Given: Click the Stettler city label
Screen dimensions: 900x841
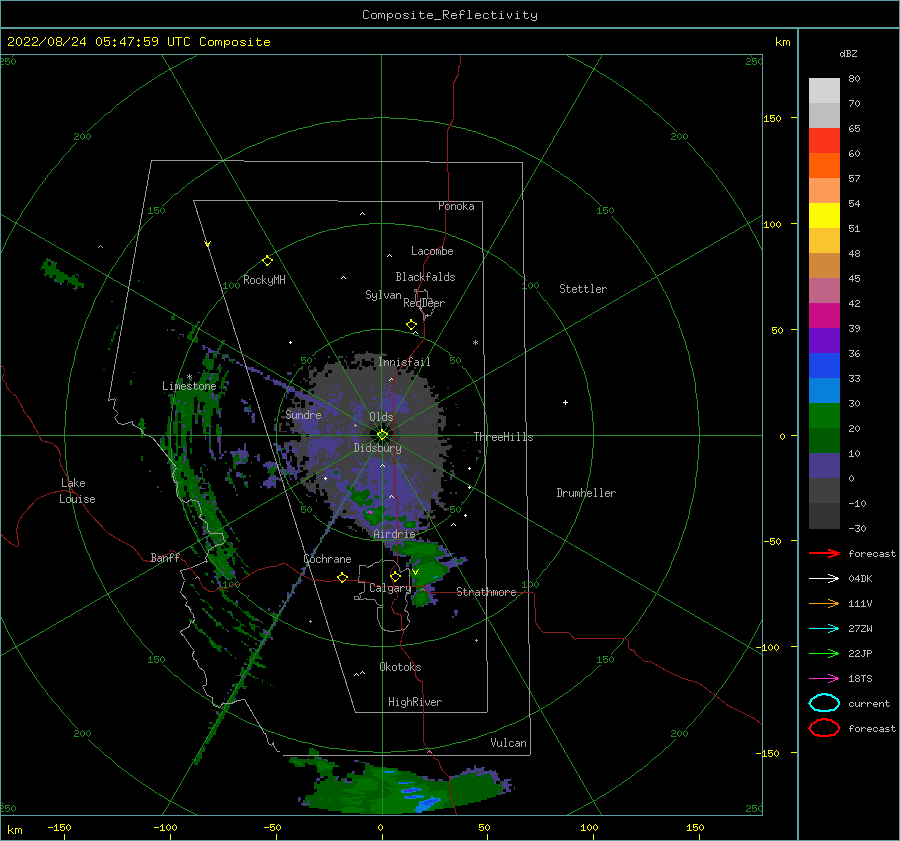Looking at the screenshot, I should coord(583,289).
